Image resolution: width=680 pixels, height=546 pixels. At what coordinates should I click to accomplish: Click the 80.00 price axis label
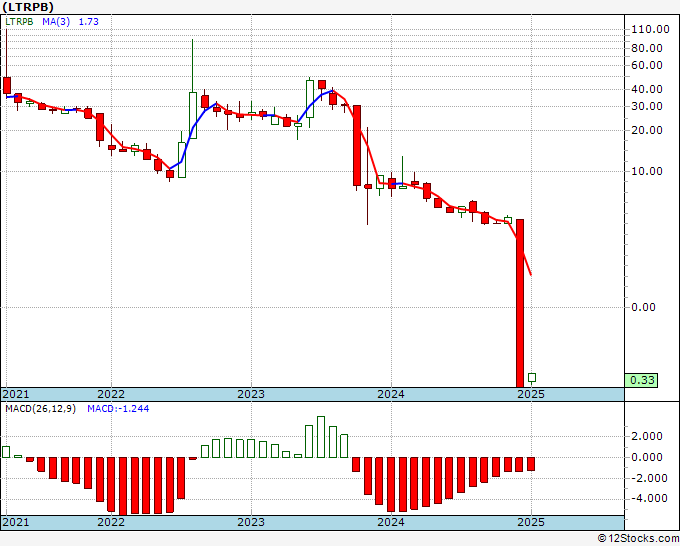pos(647,48)
